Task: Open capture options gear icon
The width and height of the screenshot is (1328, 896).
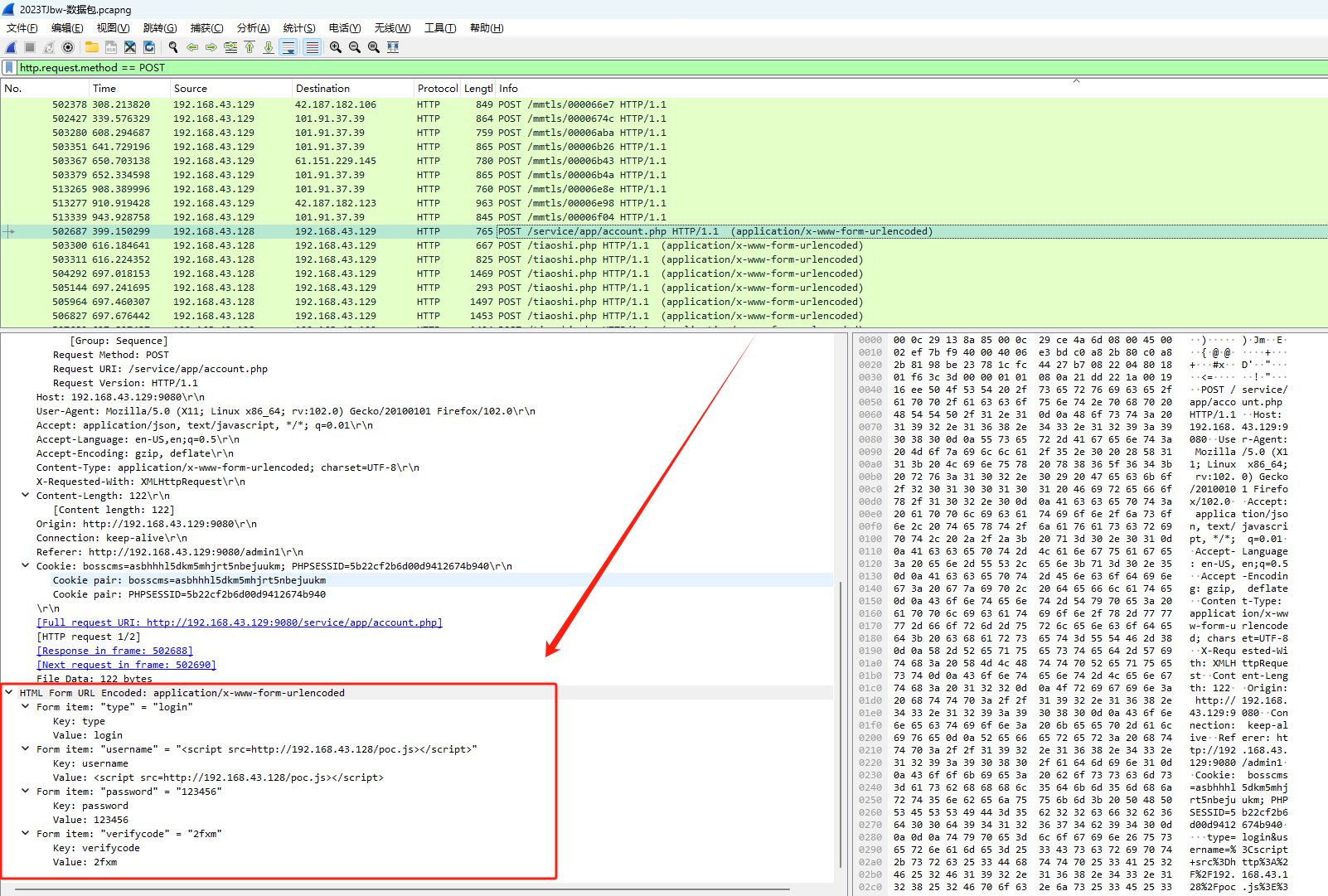Action: (68, 47)
